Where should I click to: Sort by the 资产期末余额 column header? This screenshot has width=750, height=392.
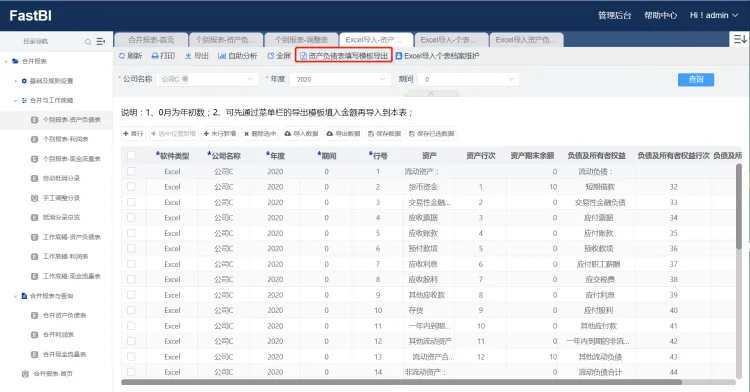(x=532, y=155)
